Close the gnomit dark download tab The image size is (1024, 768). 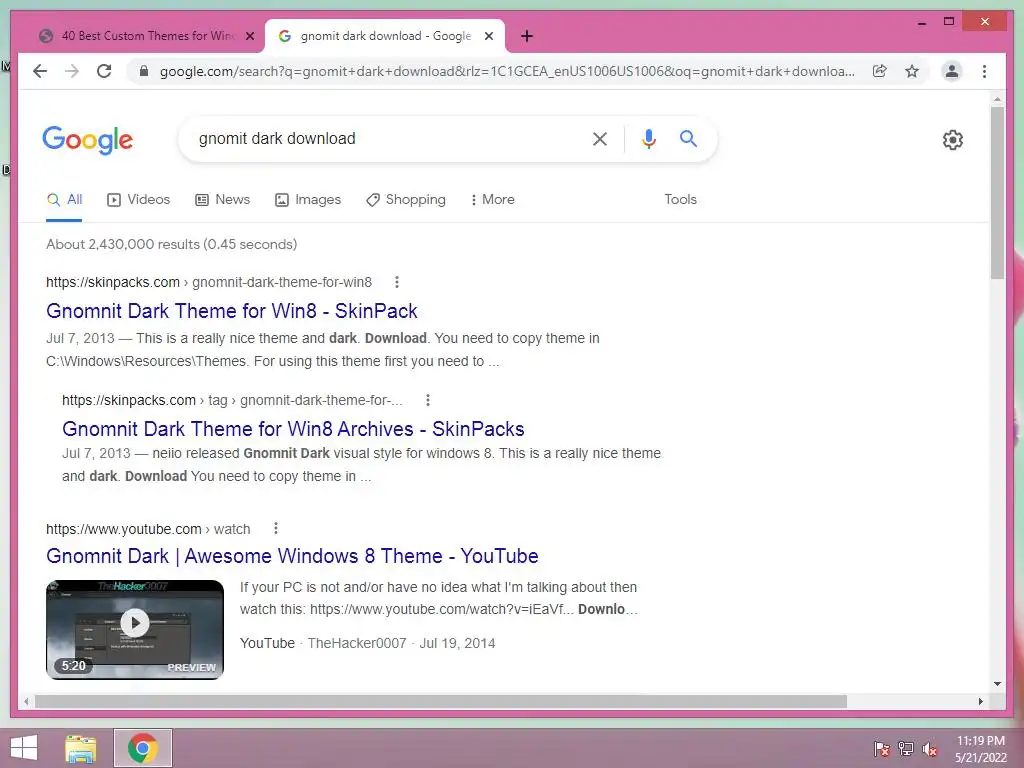pos(488,37)
